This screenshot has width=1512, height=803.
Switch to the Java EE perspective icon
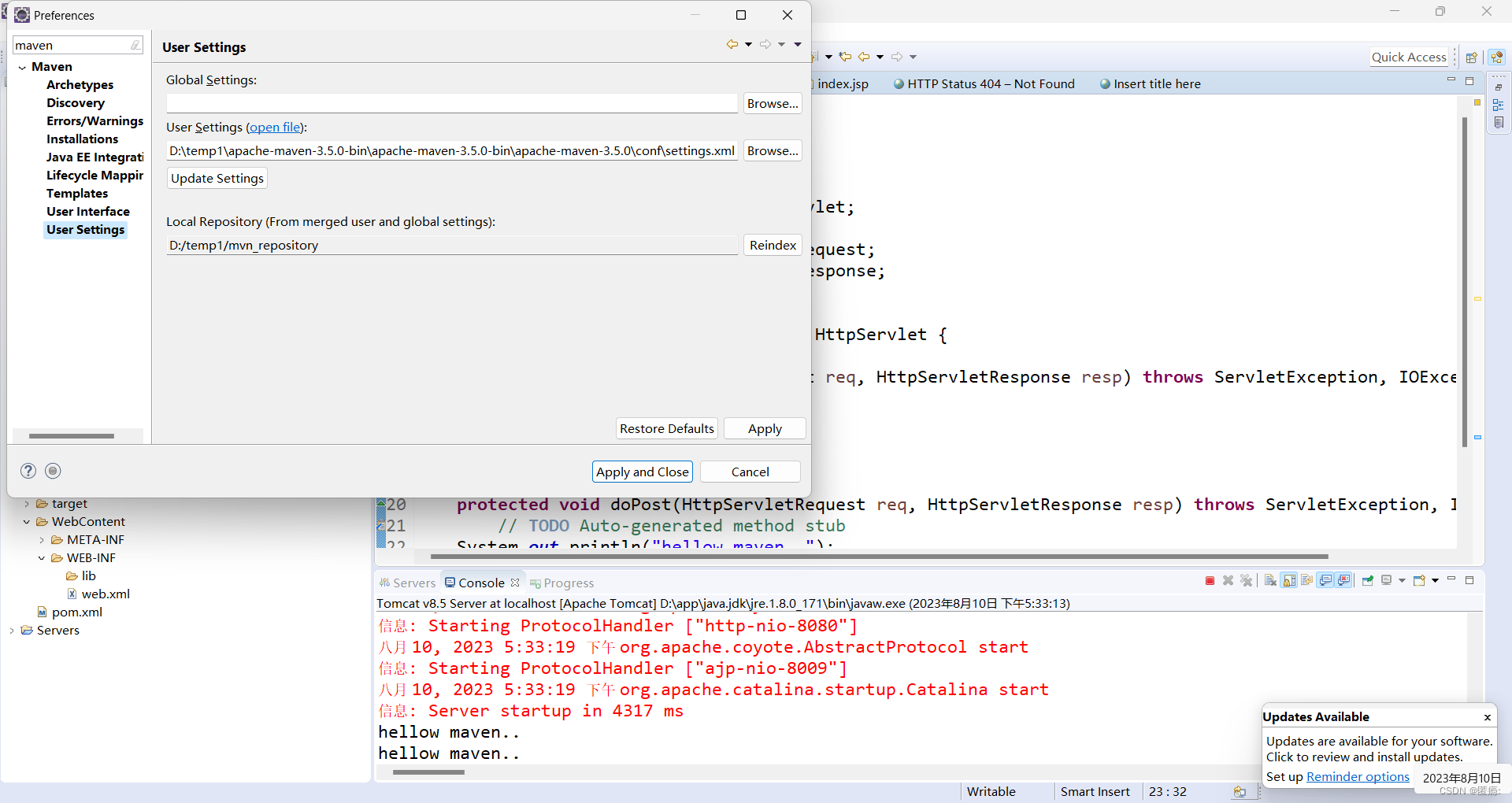pyautogui.click(x=1497, y=57)
